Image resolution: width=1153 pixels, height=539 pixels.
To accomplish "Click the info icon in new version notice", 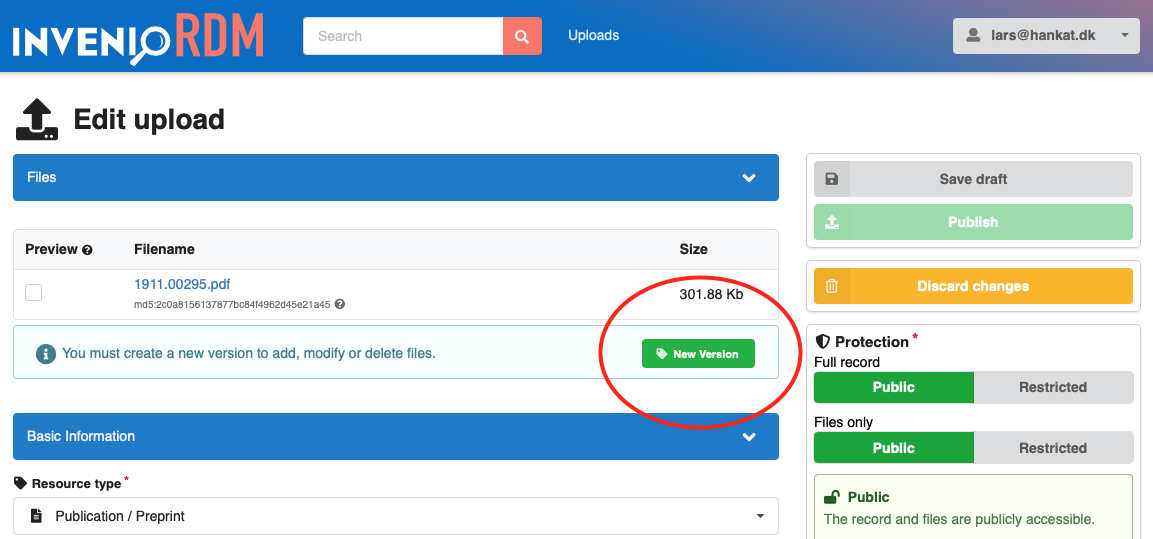I will [45, 353].
